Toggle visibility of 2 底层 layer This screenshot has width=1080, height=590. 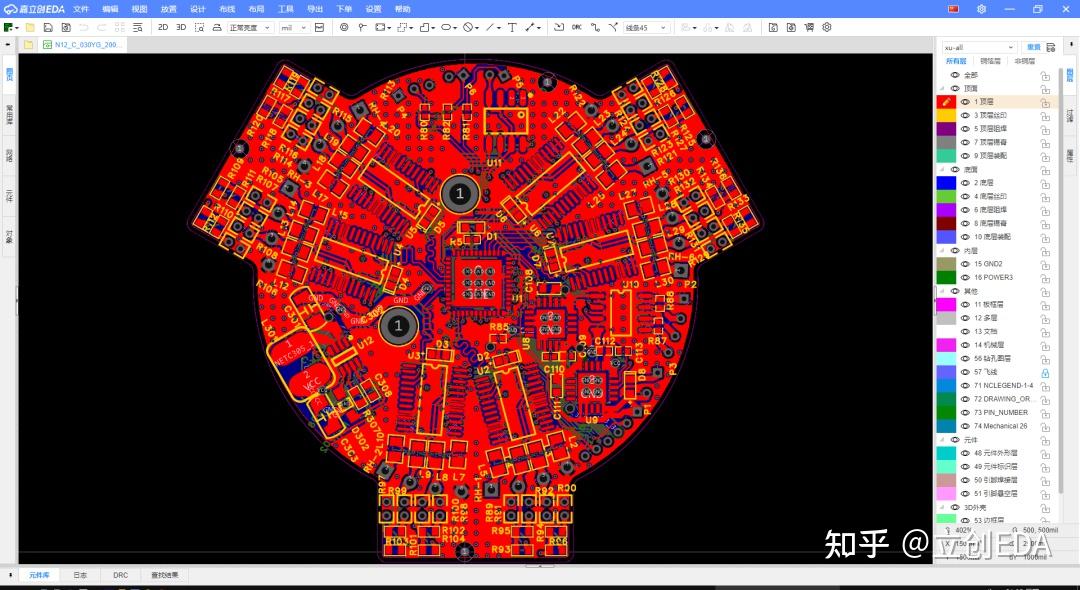click(x=965, y=182)
